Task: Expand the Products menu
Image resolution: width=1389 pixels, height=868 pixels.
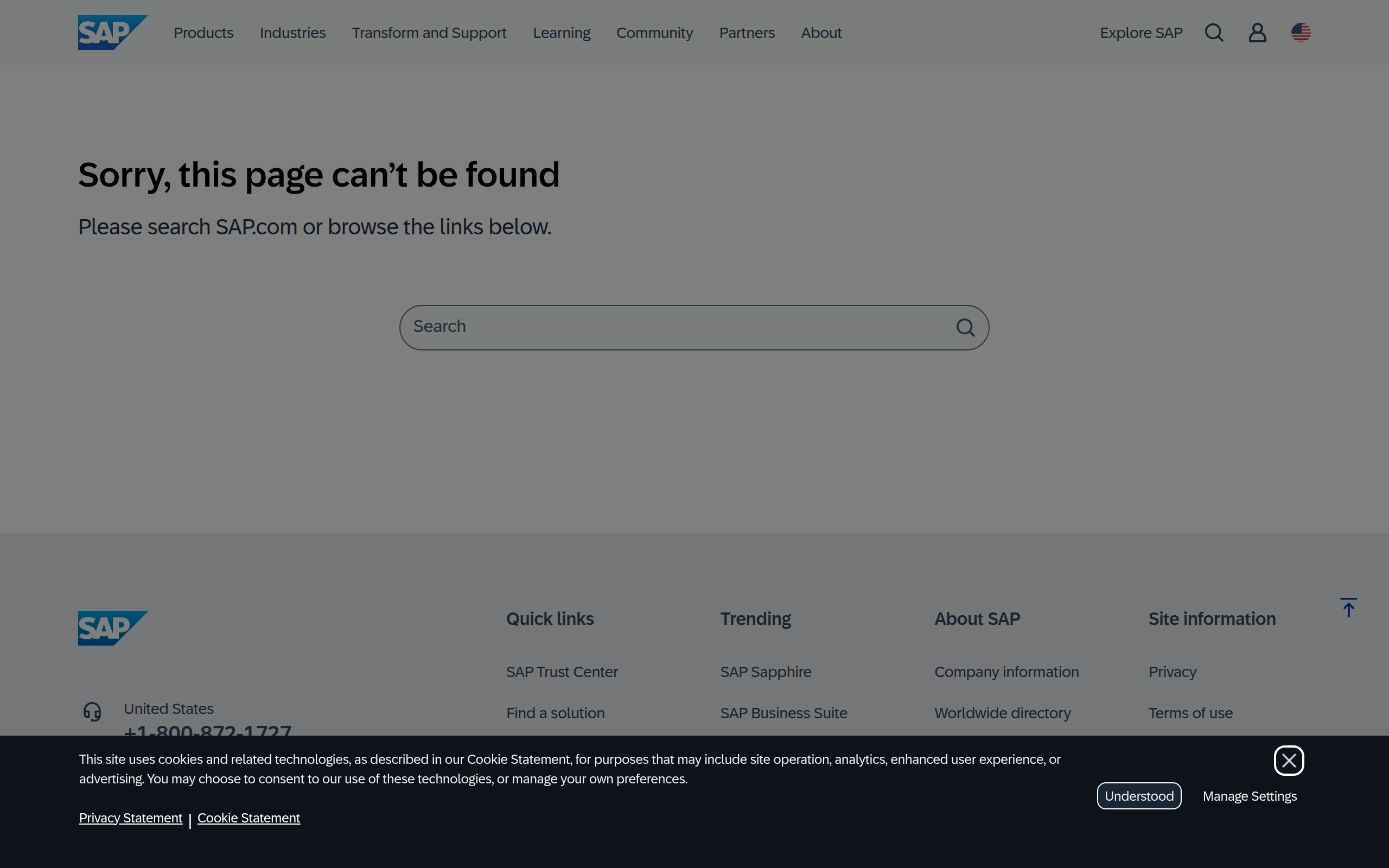Action: 203,33
